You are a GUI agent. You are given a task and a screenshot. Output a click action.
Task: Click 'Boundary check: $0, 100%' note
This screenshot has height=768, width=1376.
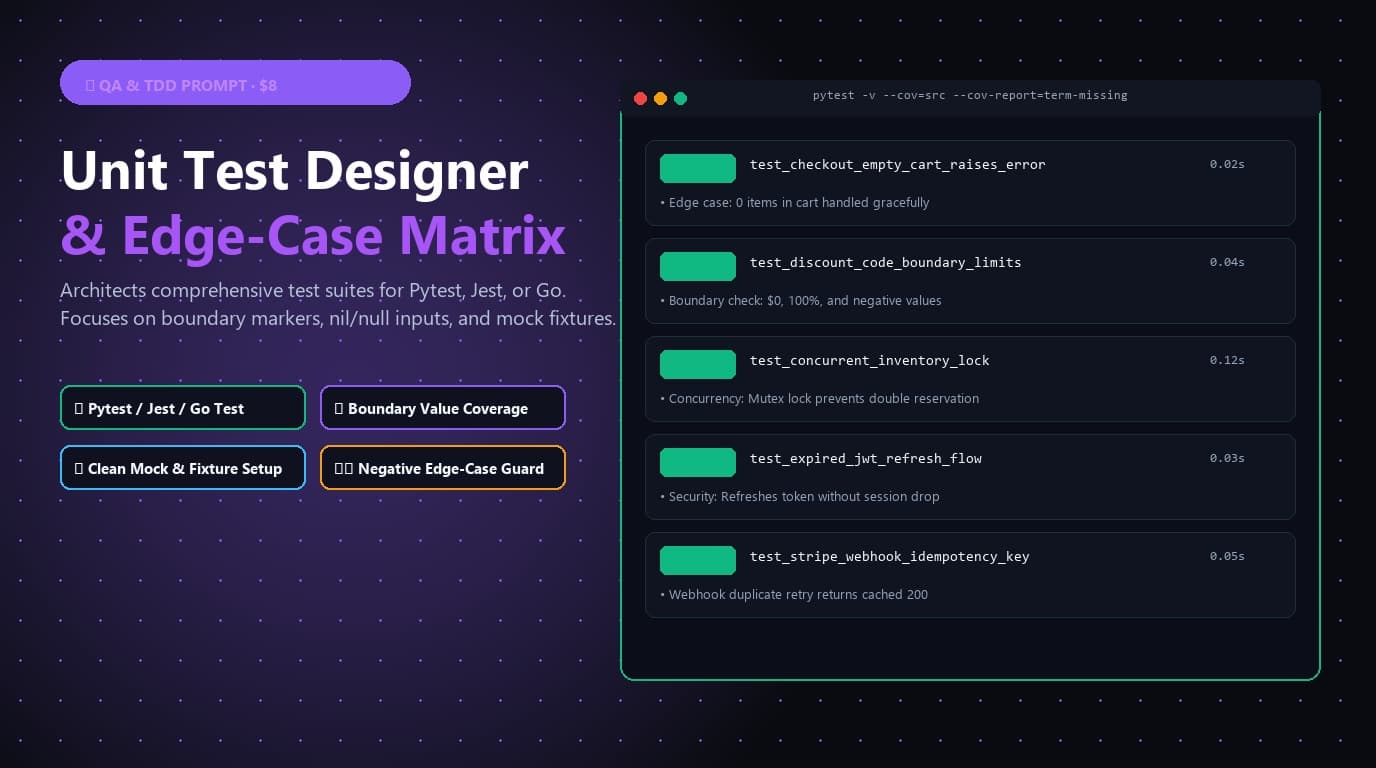[x=801, y=301]
